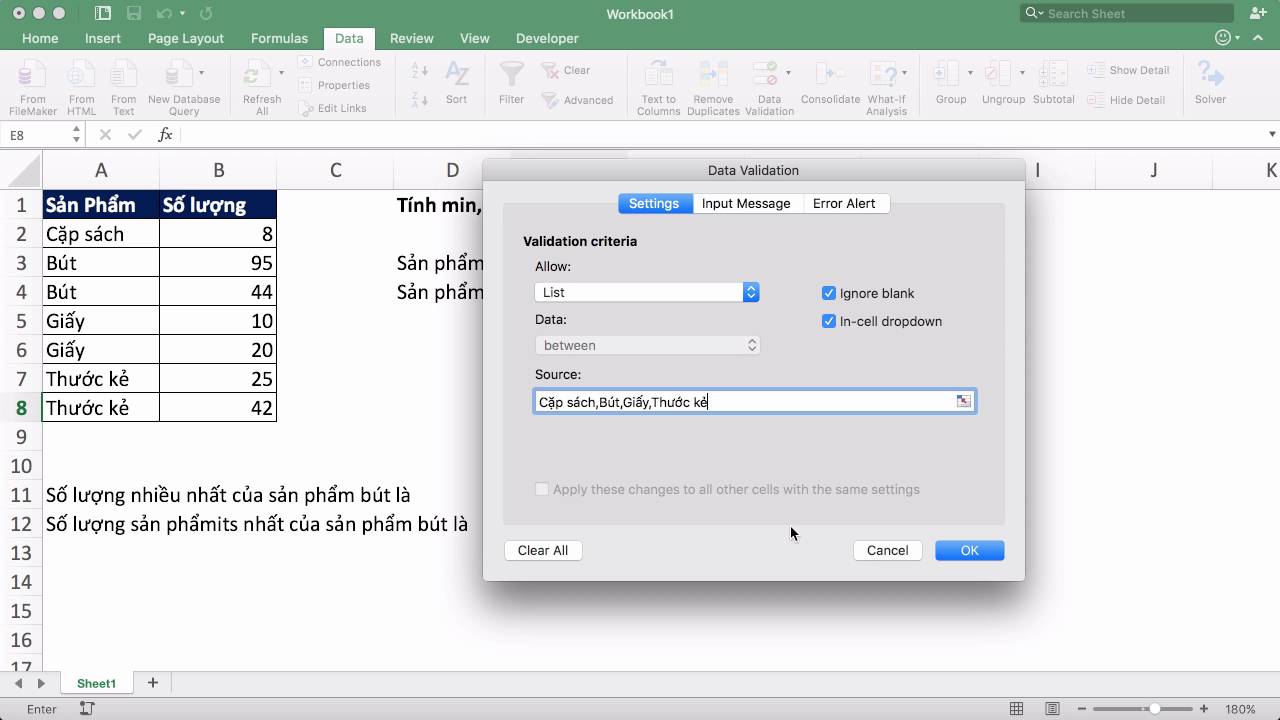Apply the Filter tool
Screen dimensions: 1280x720
coord(511,85)
